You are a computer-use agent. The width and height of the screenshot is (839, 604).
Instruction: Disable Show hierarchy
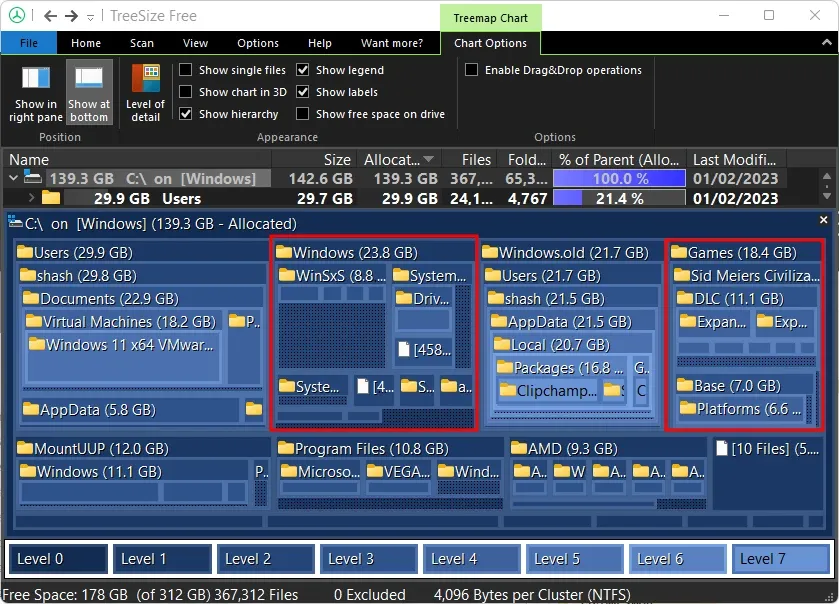pyautogui.click(x=185, y=113)
